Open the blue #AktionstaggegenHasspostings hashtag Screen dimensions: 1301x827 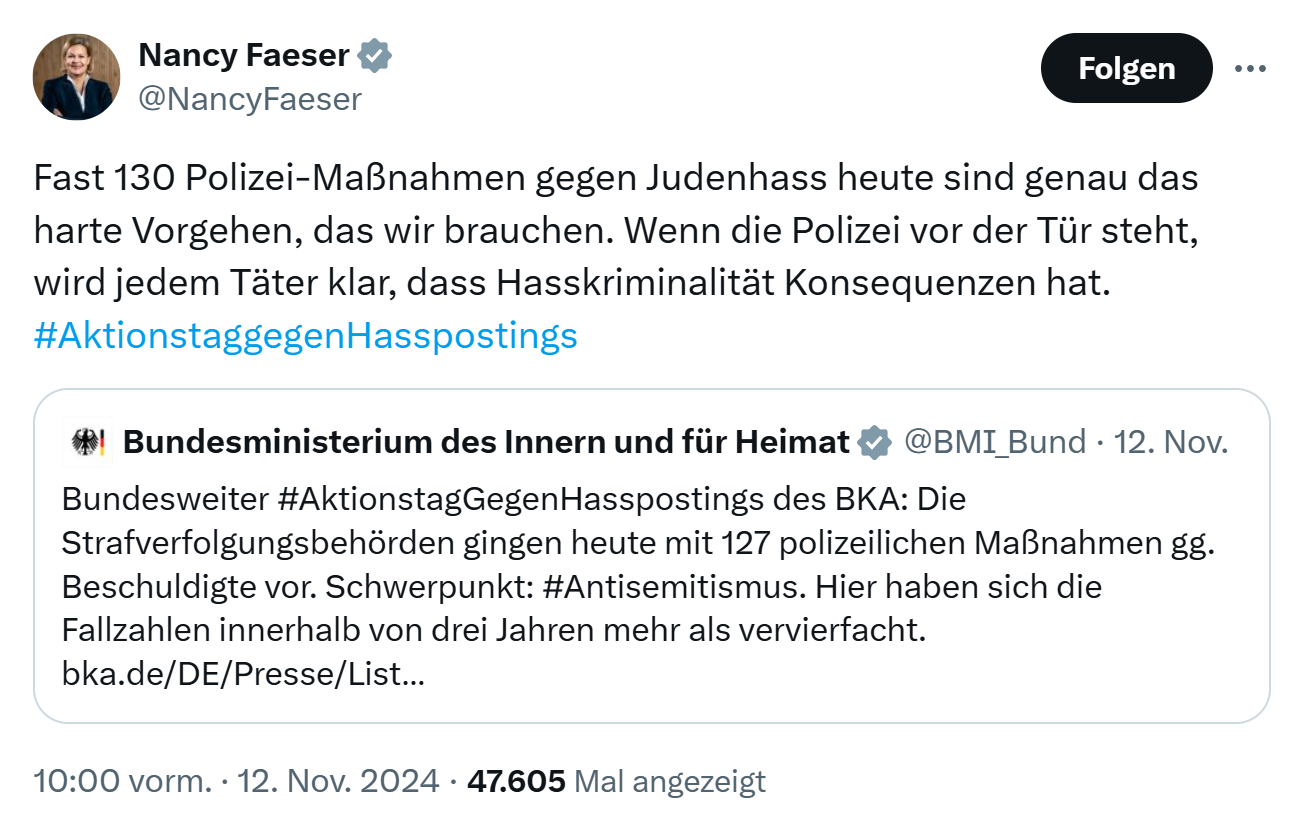[x=306, y=335]
